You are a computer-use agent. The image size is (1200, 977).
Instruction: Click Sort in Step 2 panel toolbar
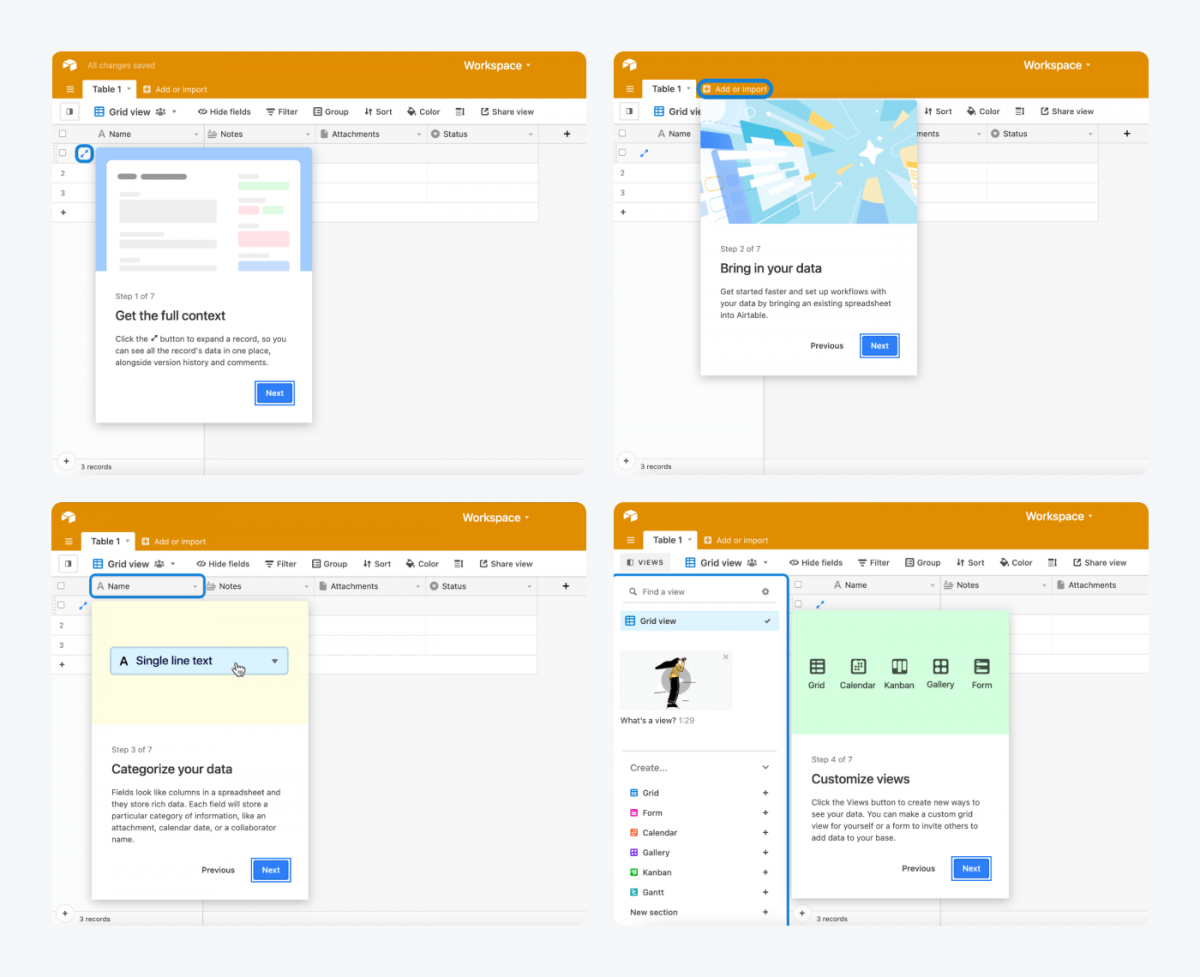938,112
